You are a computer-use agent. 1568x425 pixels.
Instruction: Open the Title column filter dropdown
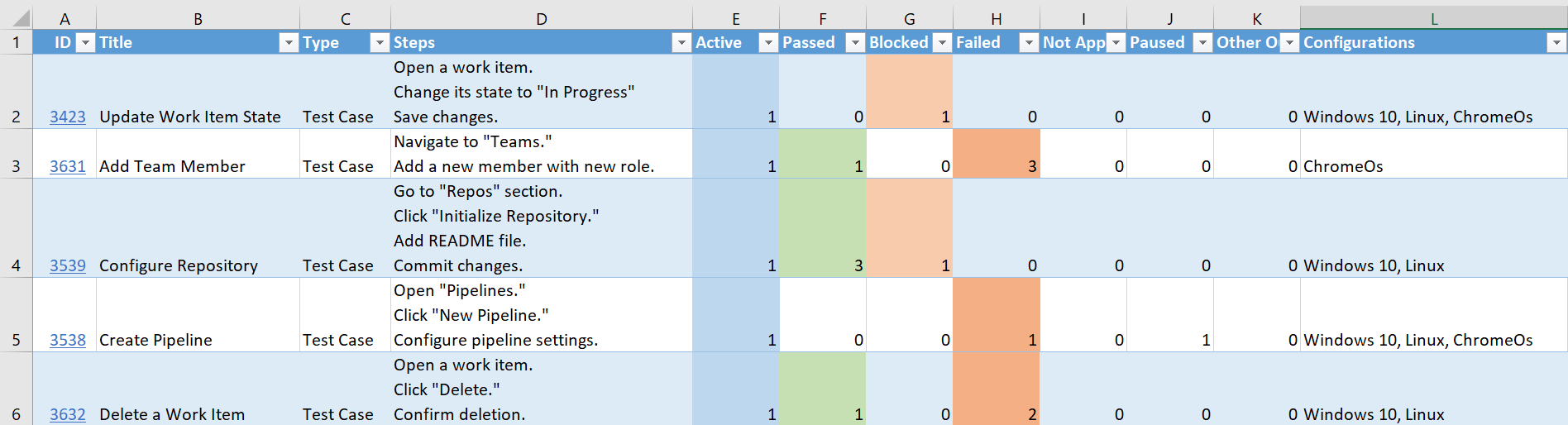289,43
